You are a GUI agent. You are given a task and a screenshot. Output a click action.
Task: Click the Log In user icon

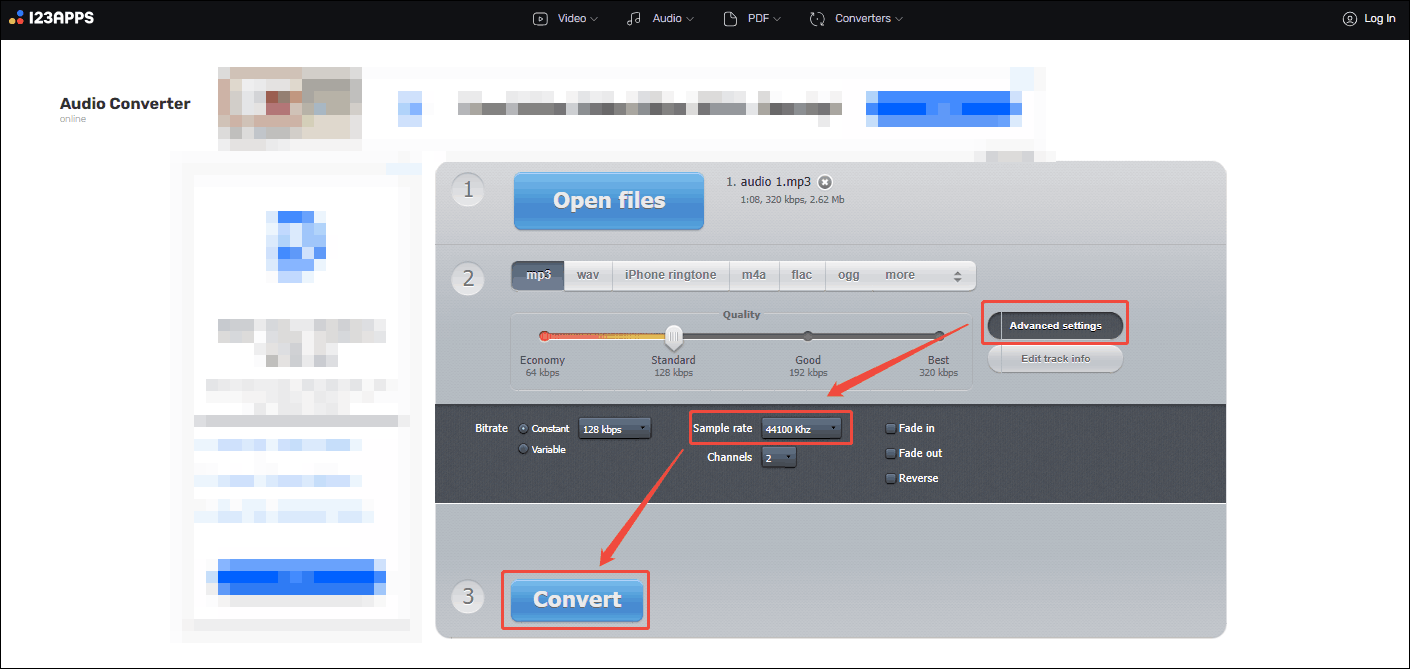1349,19
